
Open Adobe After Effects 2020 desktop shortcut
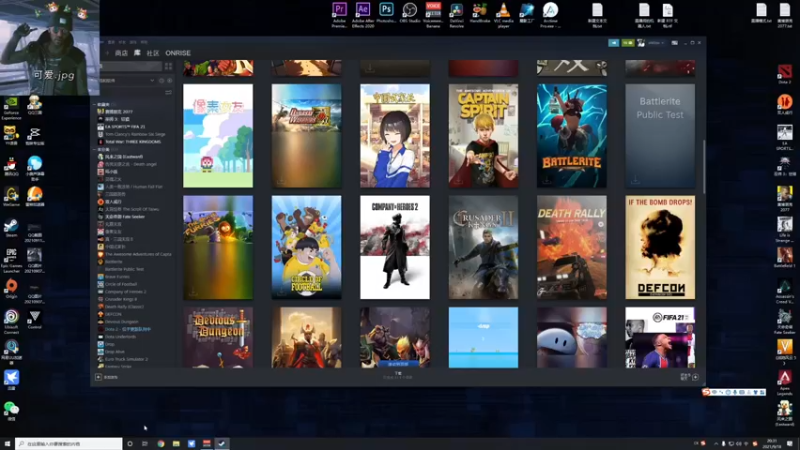363,14
